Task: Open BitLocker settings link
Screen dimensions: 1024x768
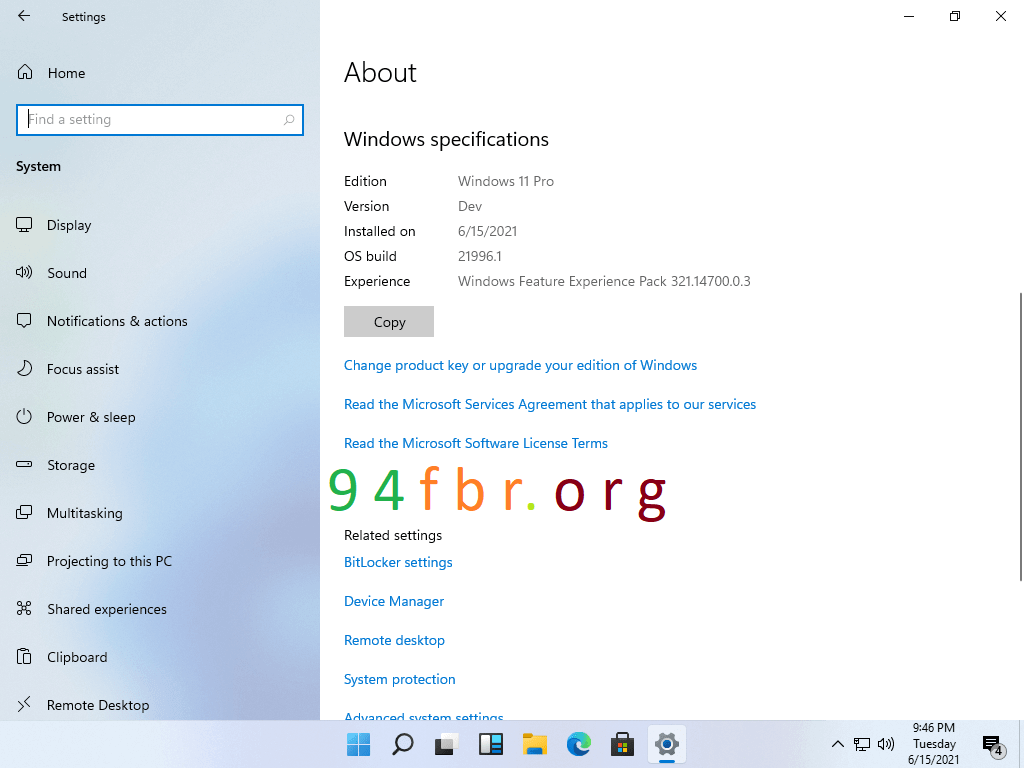Action: (x=398, y=562)
